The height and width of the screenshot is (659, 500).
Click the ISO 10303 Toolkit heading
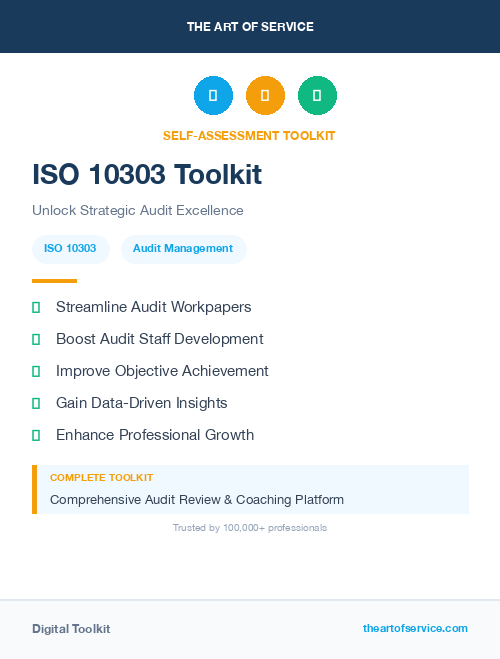(x=147, y=174)
